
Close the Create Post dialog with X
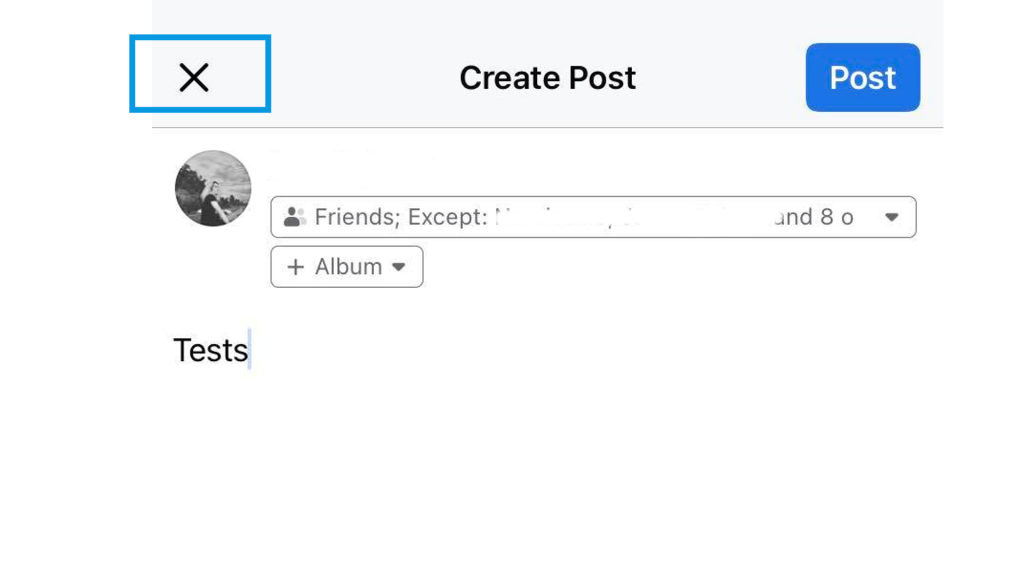(194, 78)
